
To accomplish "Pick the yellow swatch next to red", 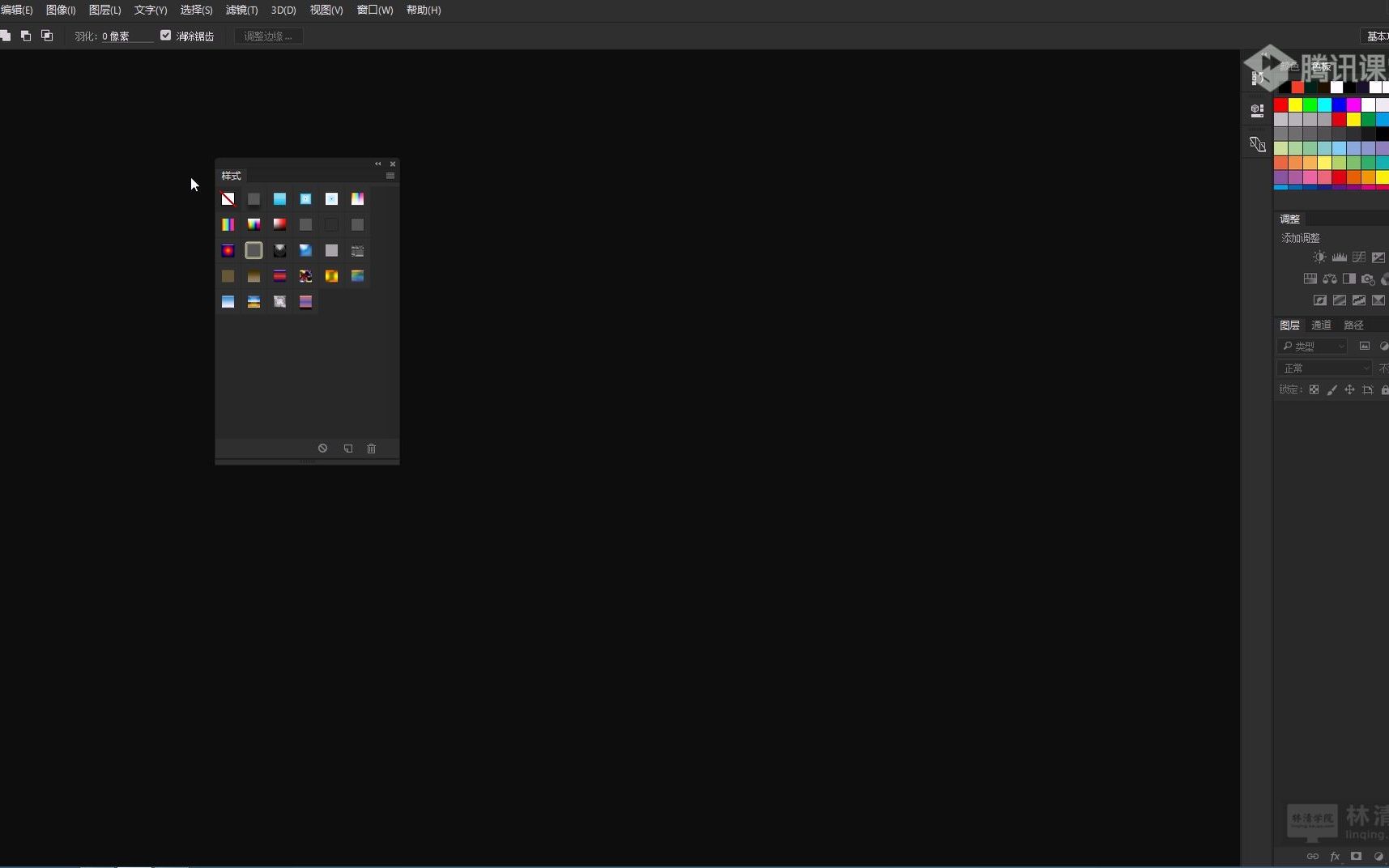I will (1295, 105).
